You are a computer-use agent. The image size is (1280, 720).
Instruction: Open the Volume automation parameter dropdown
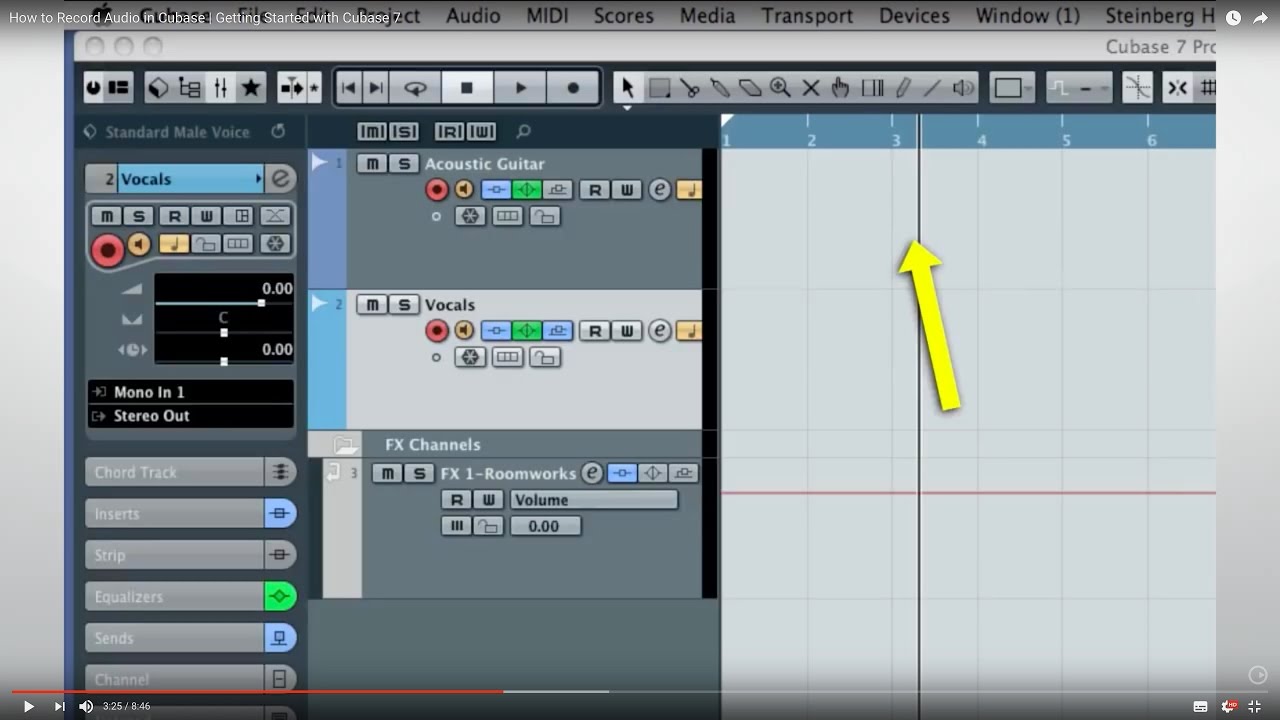click(x=594, y=500)
